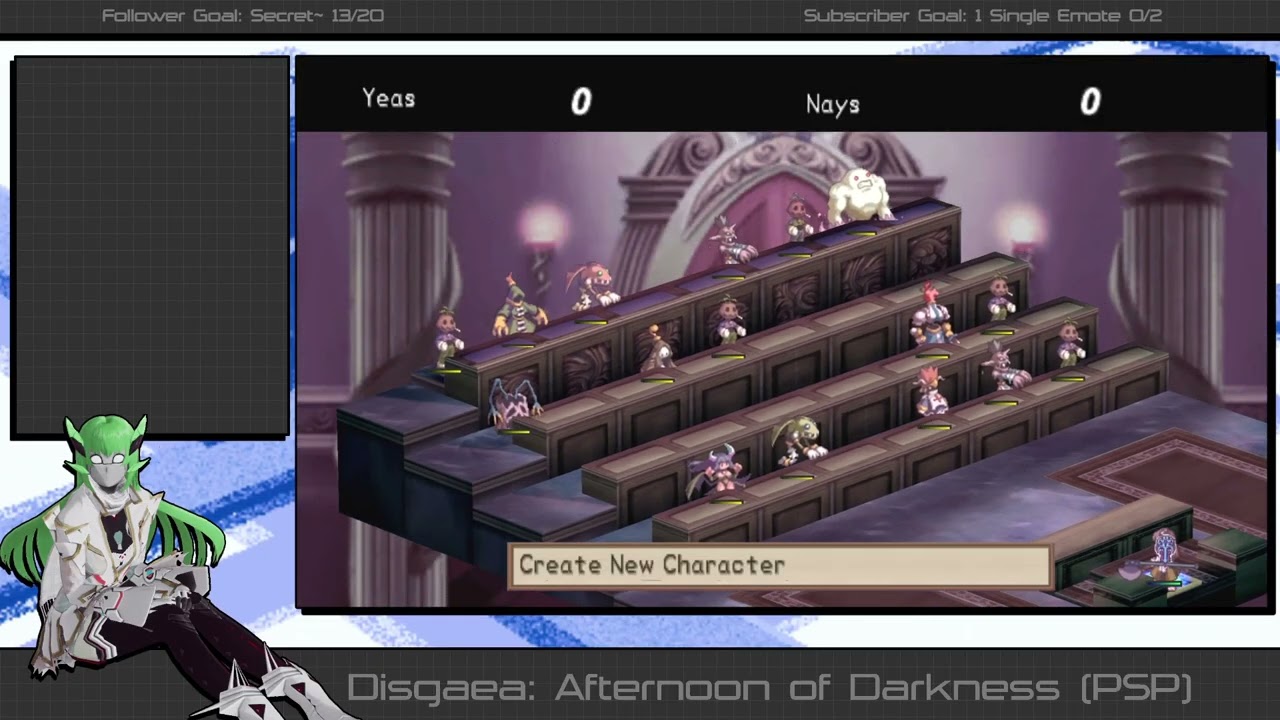Select the spider-legged monster senator
The height and width of the screenshot is (720, 1280).
(x=514, y=401)
